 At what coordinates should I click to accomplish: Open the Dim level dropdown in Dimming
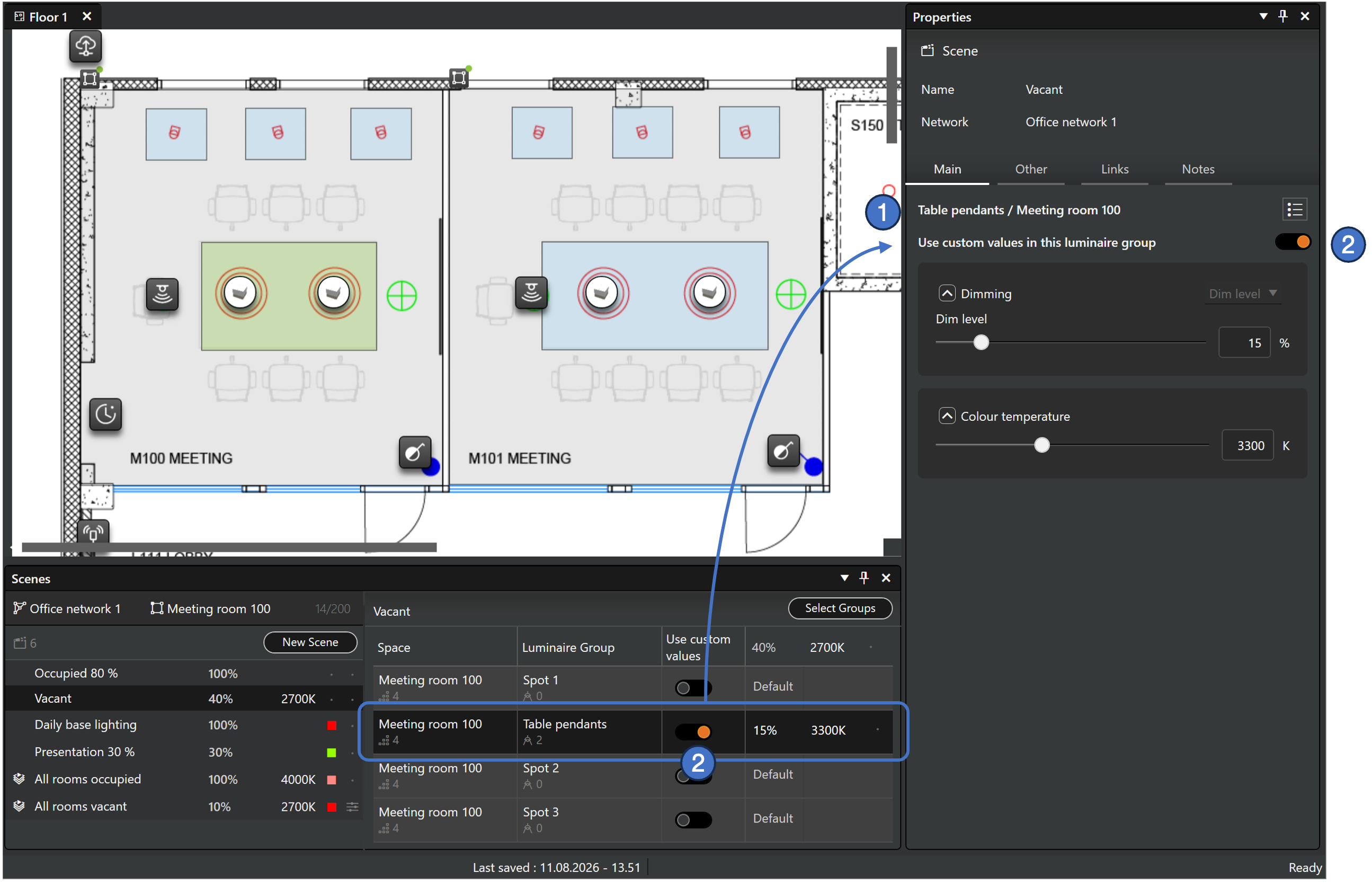[1242, 294]
